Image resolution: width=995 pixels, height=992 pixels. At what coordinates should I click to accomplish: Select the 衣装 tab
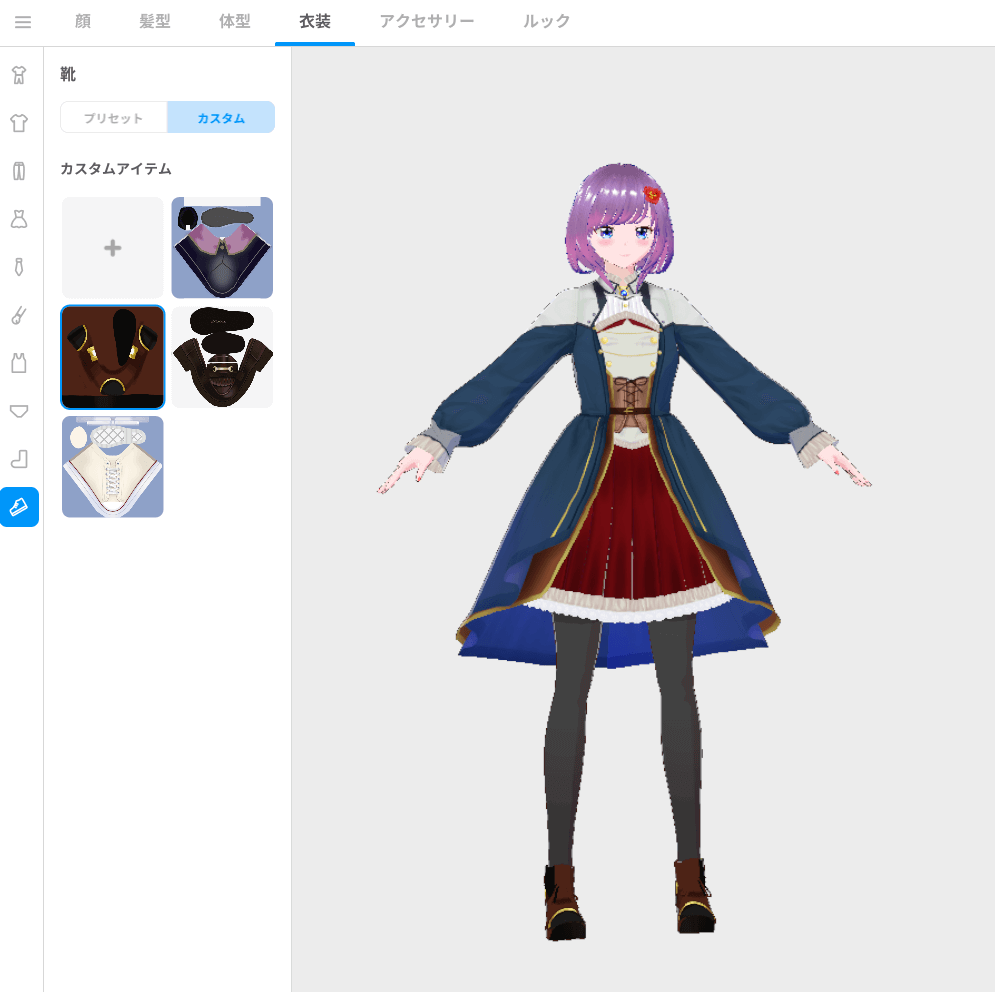[315, 22]
